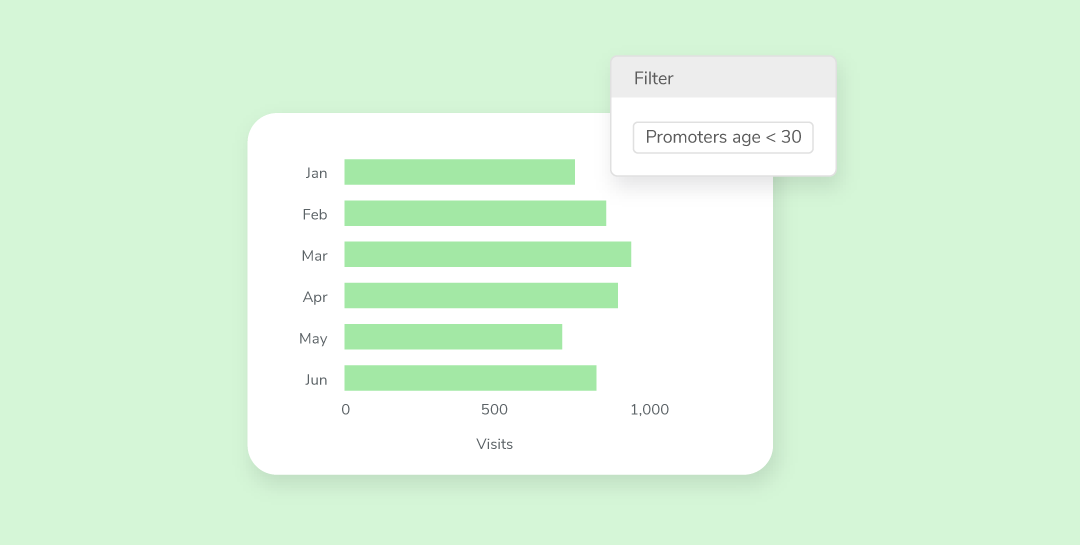1080x545 pixels.
Task: Click empty white area of Filter panel body
Action: coord(723,164)
